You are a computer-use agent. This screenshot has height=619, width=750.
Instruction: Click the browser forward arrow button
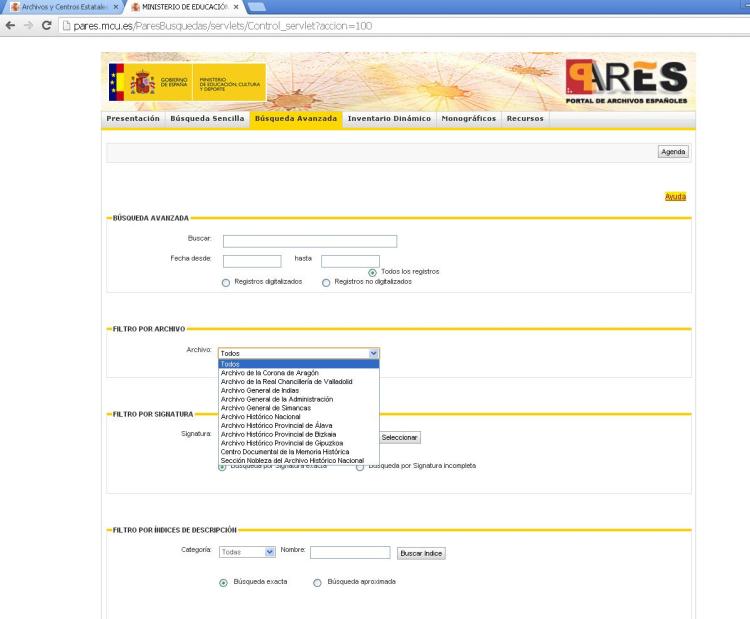tap(27, 25)
